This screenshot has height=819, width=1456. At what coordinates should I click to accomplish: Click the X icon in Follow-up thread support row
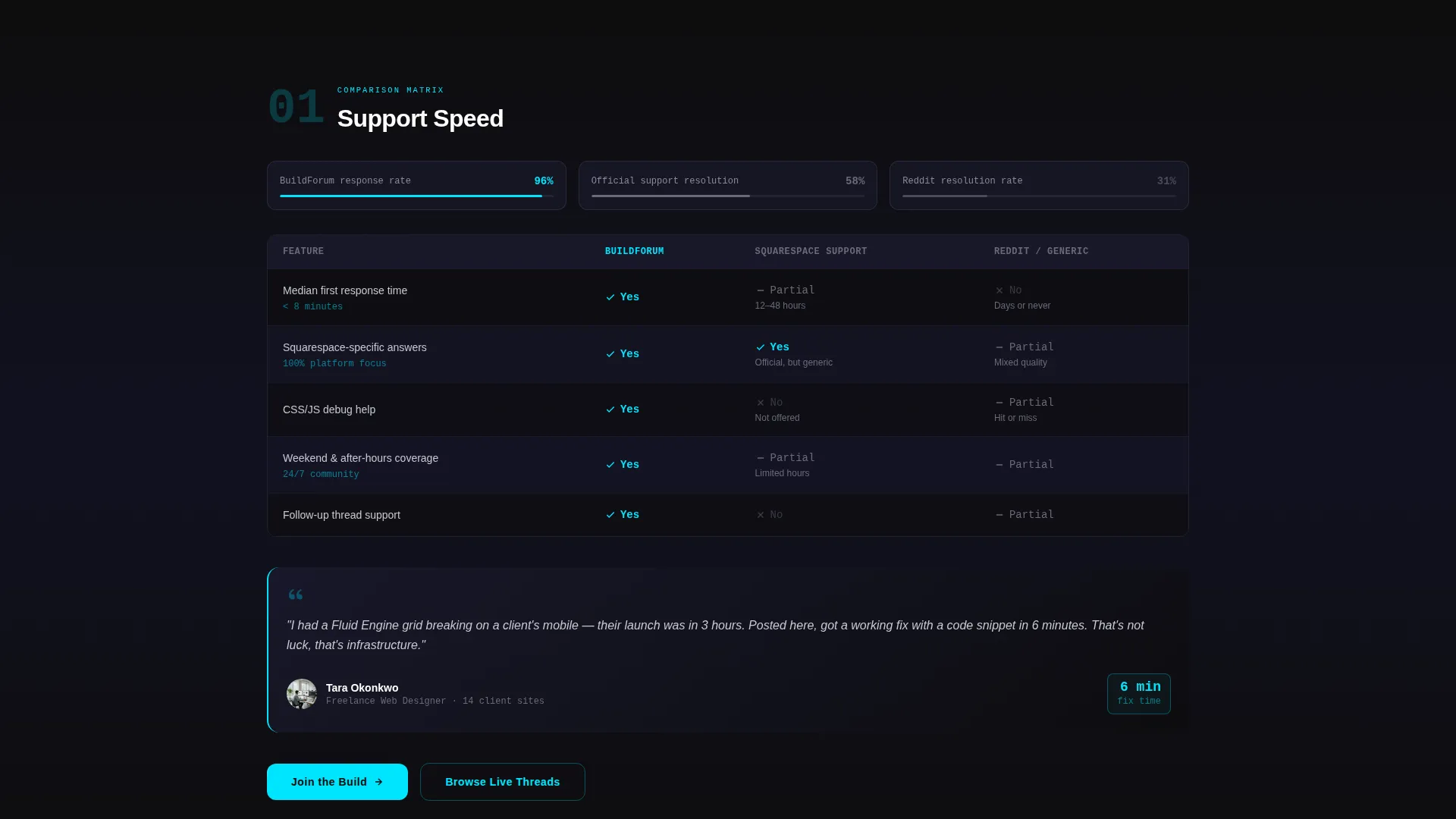[761, 515]
